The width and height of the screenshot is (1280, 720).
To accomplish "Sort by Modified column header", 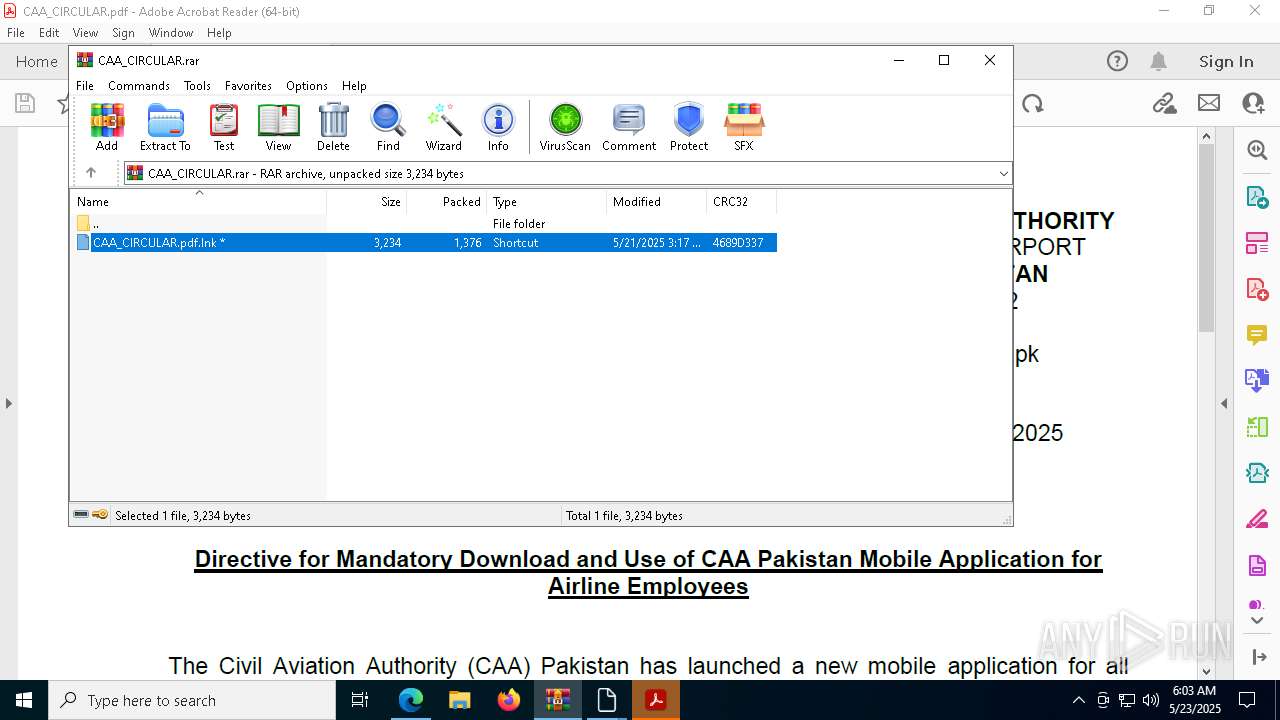I will point(656,201).
